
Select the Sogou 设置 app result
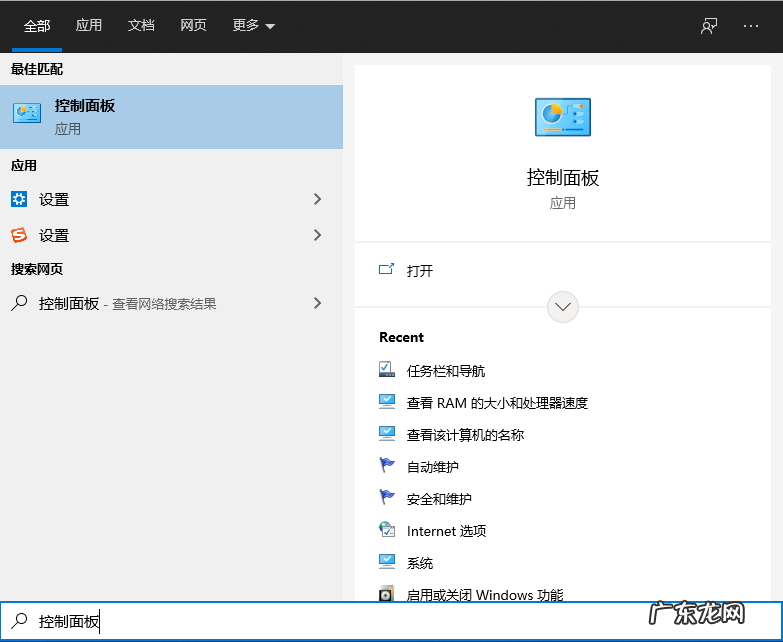click(x=171, y=235)
